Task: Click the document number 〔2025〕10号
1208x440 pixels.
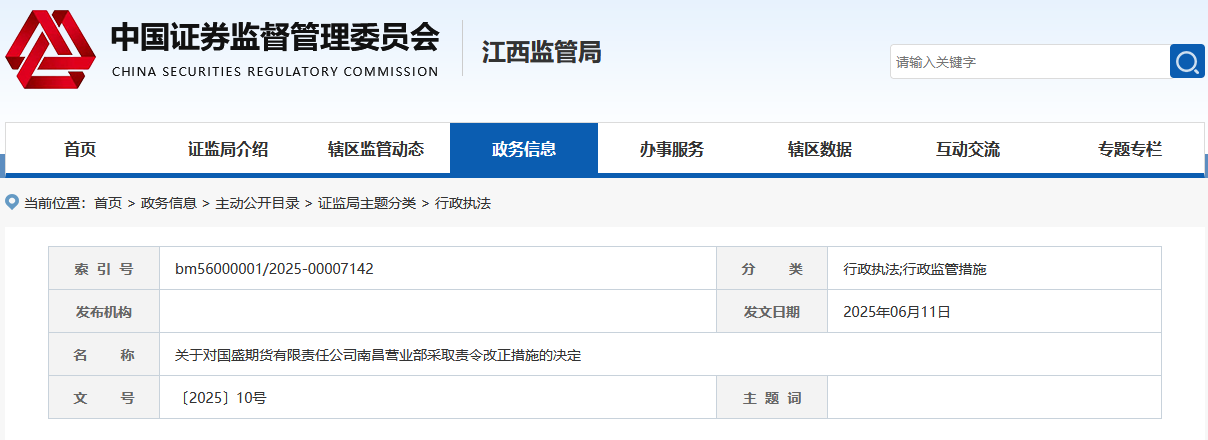Action: [221, 398]
